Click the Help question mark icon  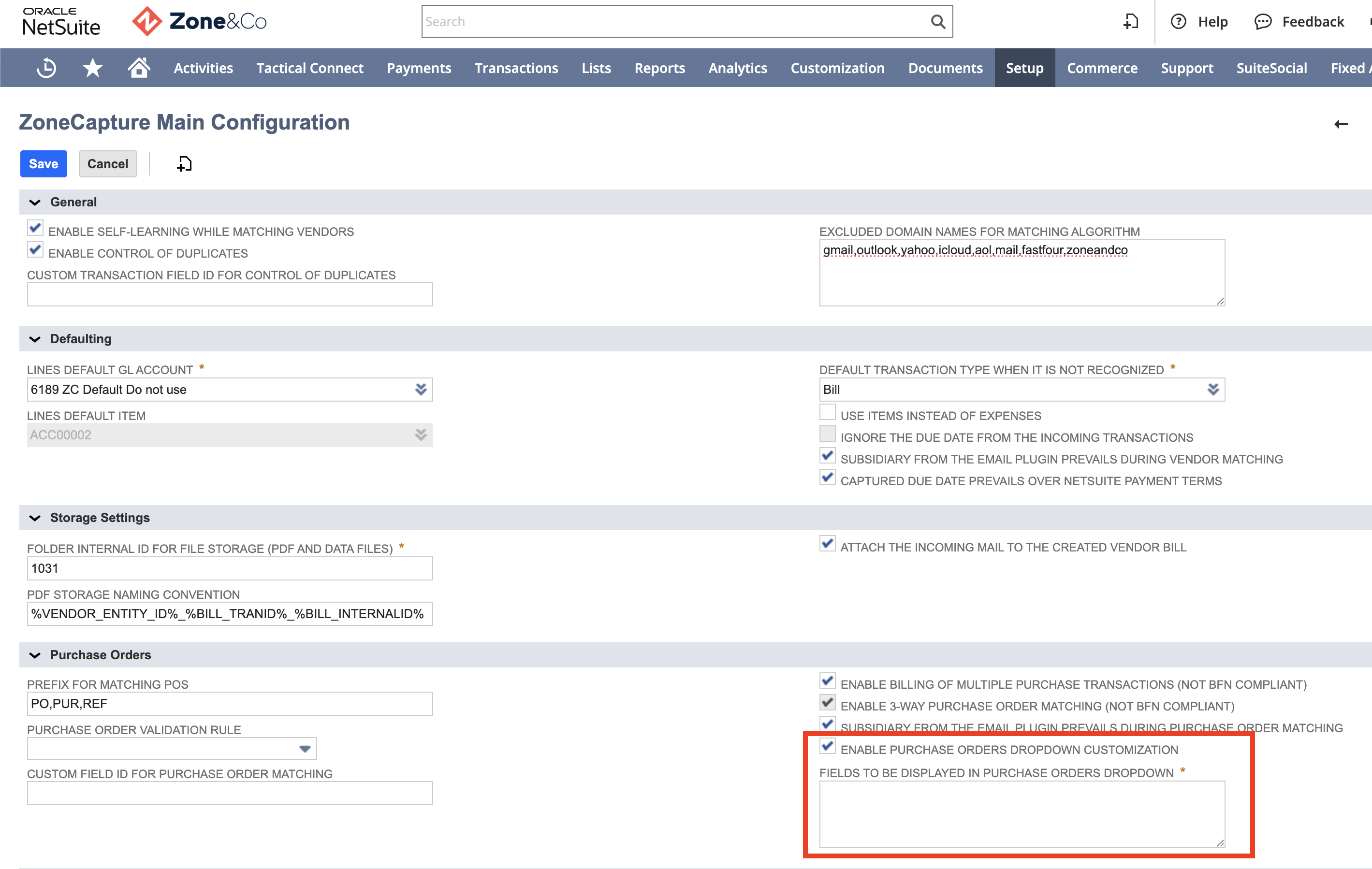pos(1178,22)
